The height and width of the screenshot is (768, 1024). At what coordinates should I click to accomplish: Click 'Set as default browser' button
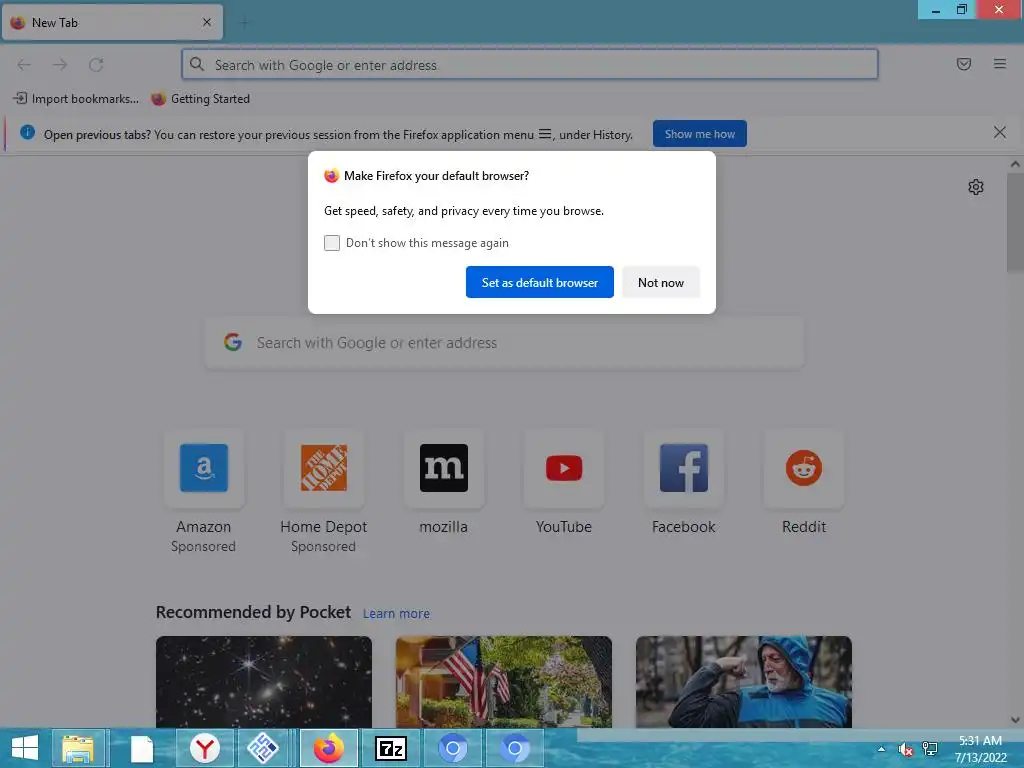click(539, 282)
